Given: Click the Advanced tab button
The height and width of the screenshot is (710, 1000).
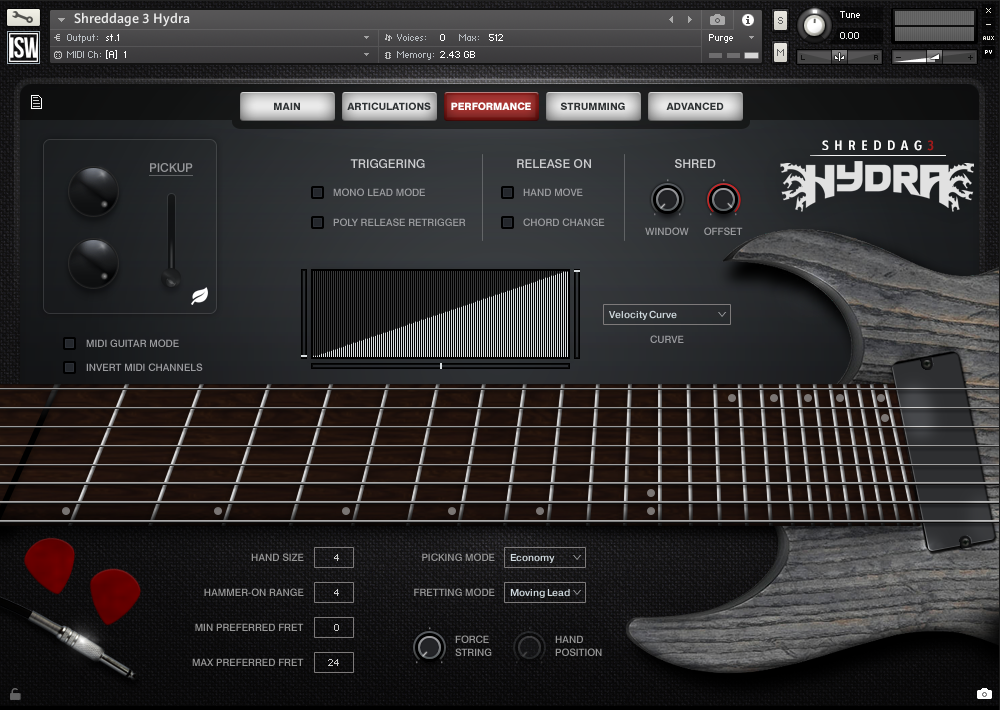Looking at the screenshot, I should pos(695,106).
